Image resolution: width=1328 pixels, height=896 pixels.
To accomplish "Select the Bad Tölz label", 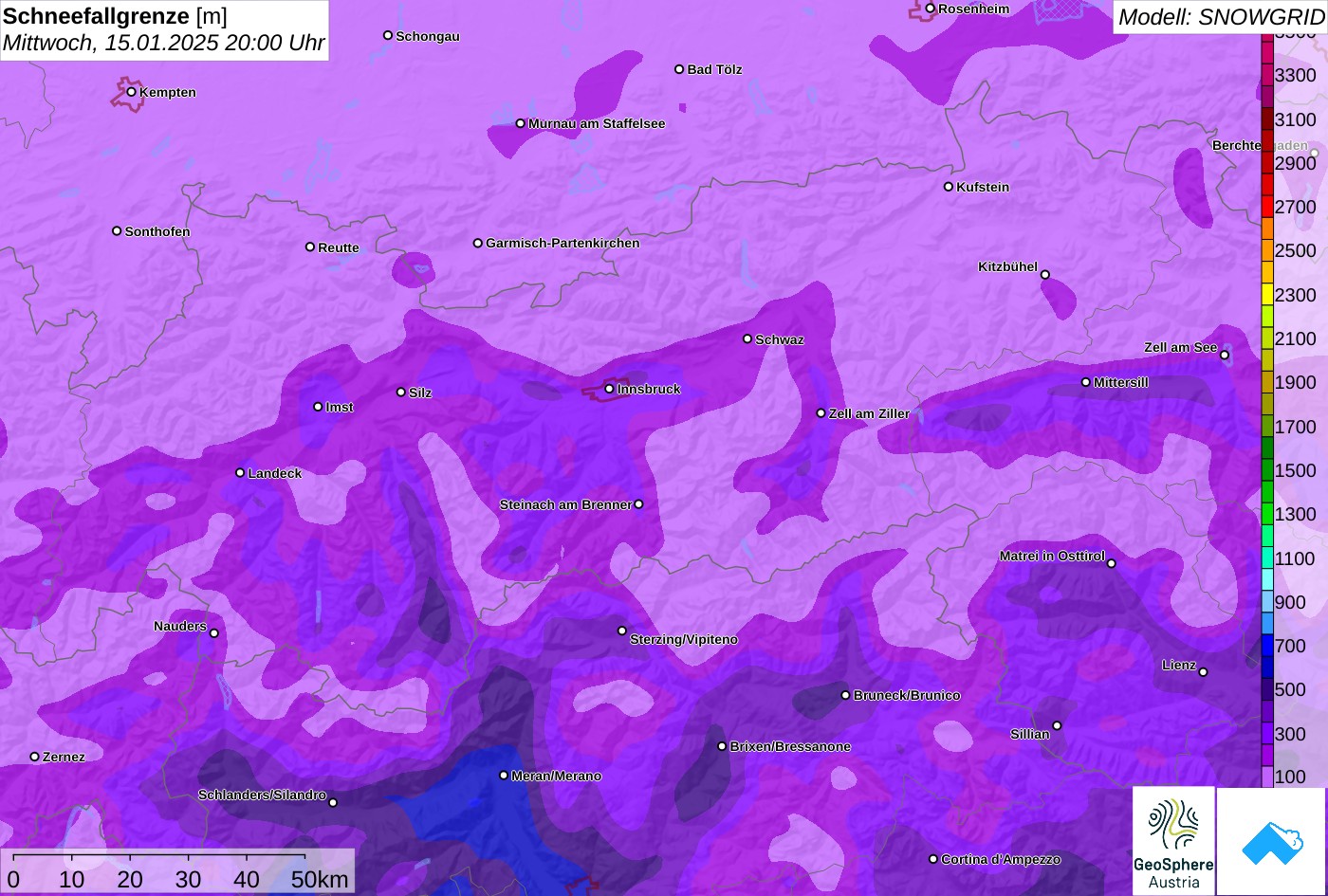I will (714, 69).
